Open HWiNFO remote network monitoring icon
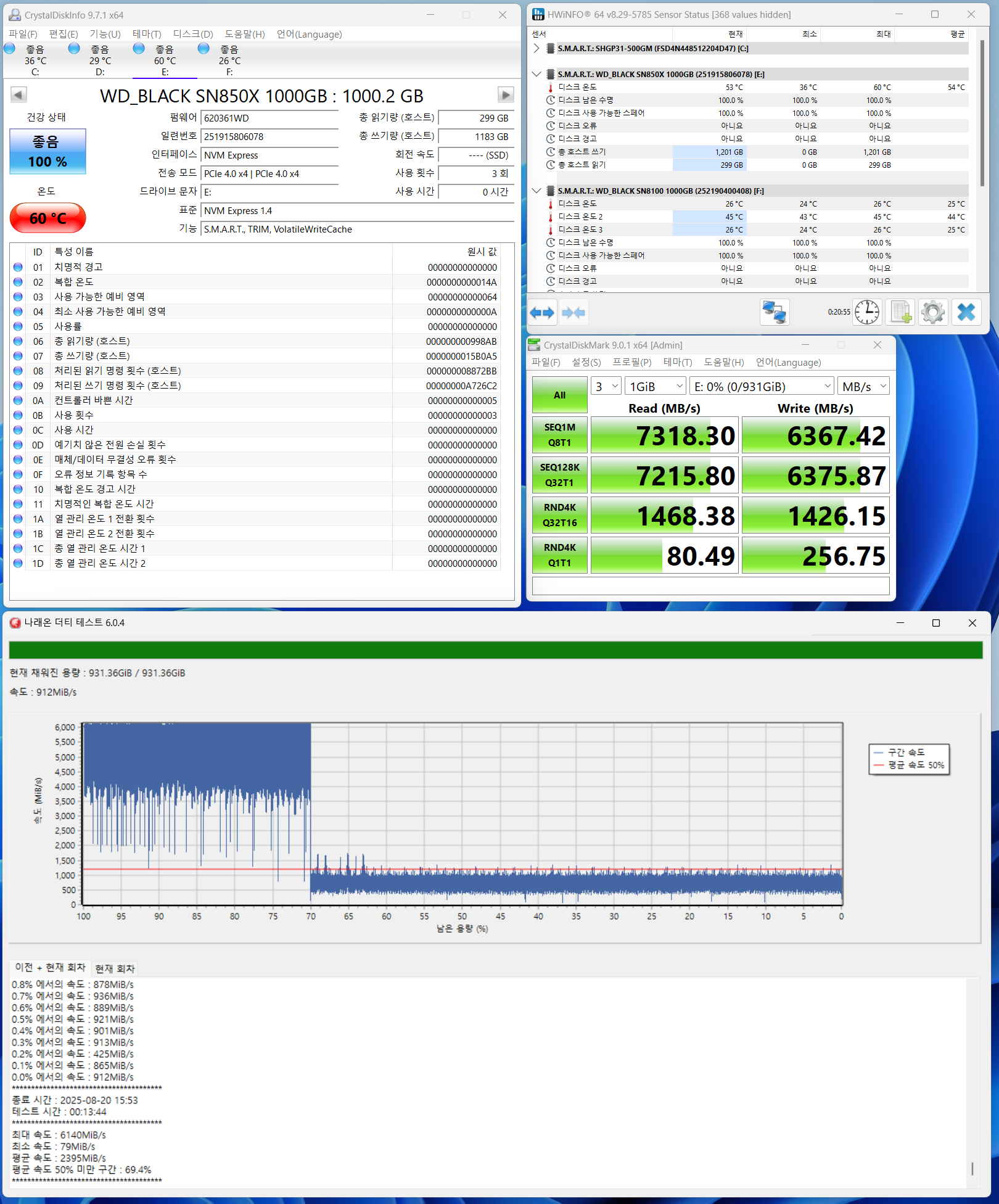The height and width of the screenshot is (1204, 999). click(x=775, y=313)
